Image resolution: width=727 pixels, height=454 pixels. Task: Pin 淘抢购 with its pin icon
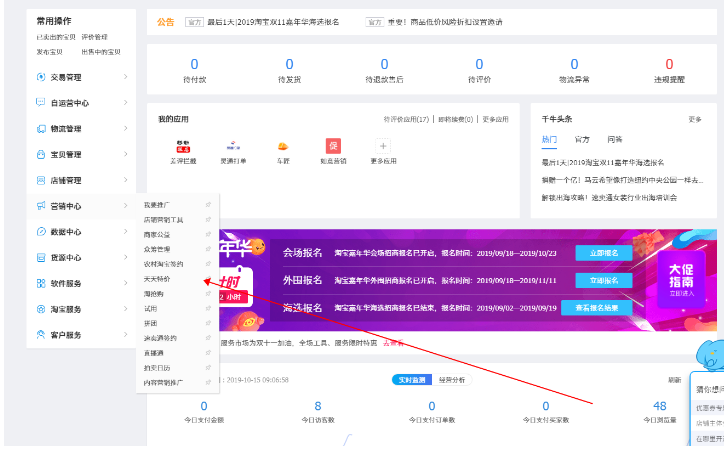208,294
